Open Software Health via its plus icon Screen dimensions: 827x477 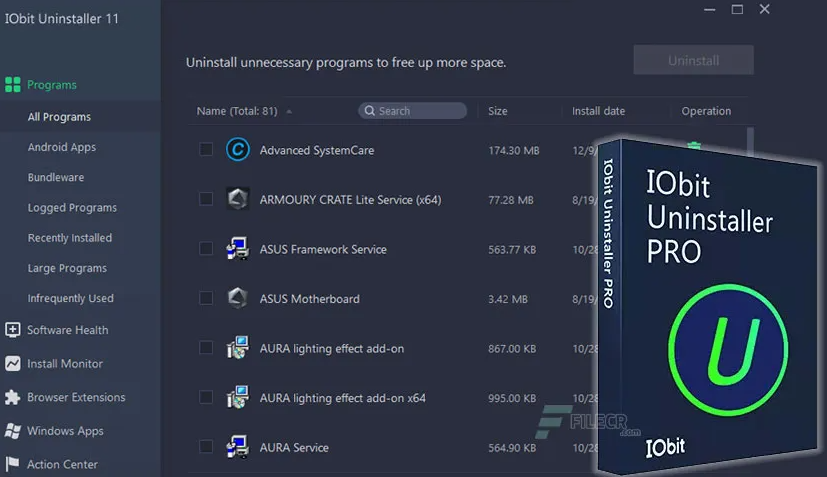pos(13,330)
